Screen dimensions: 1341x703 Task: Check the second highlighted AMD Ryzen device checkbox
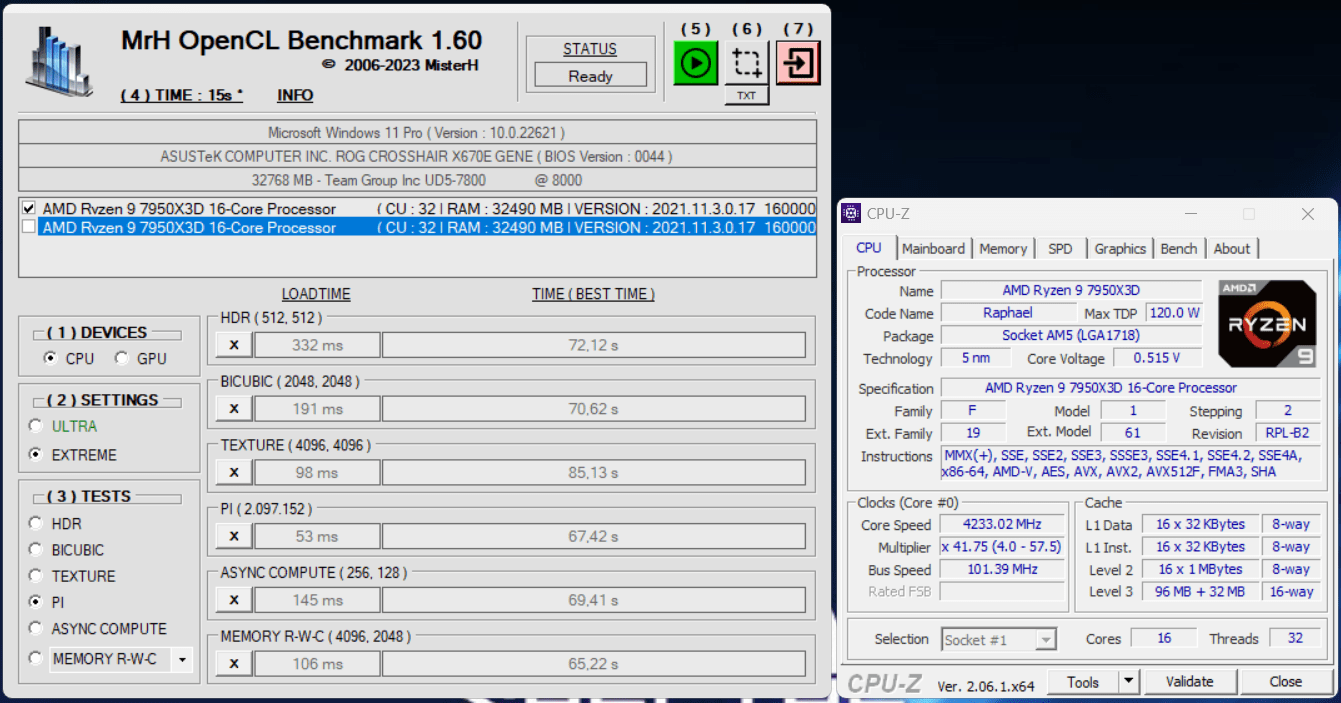pos(29,227)
